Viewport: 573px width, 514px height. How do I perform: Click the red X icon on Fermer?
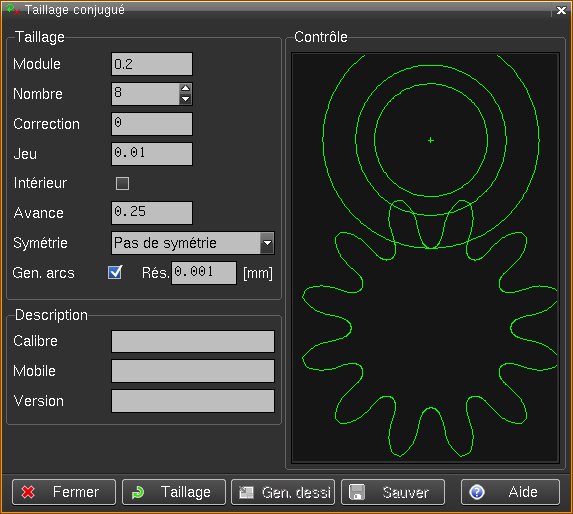[x=28, y=492]
